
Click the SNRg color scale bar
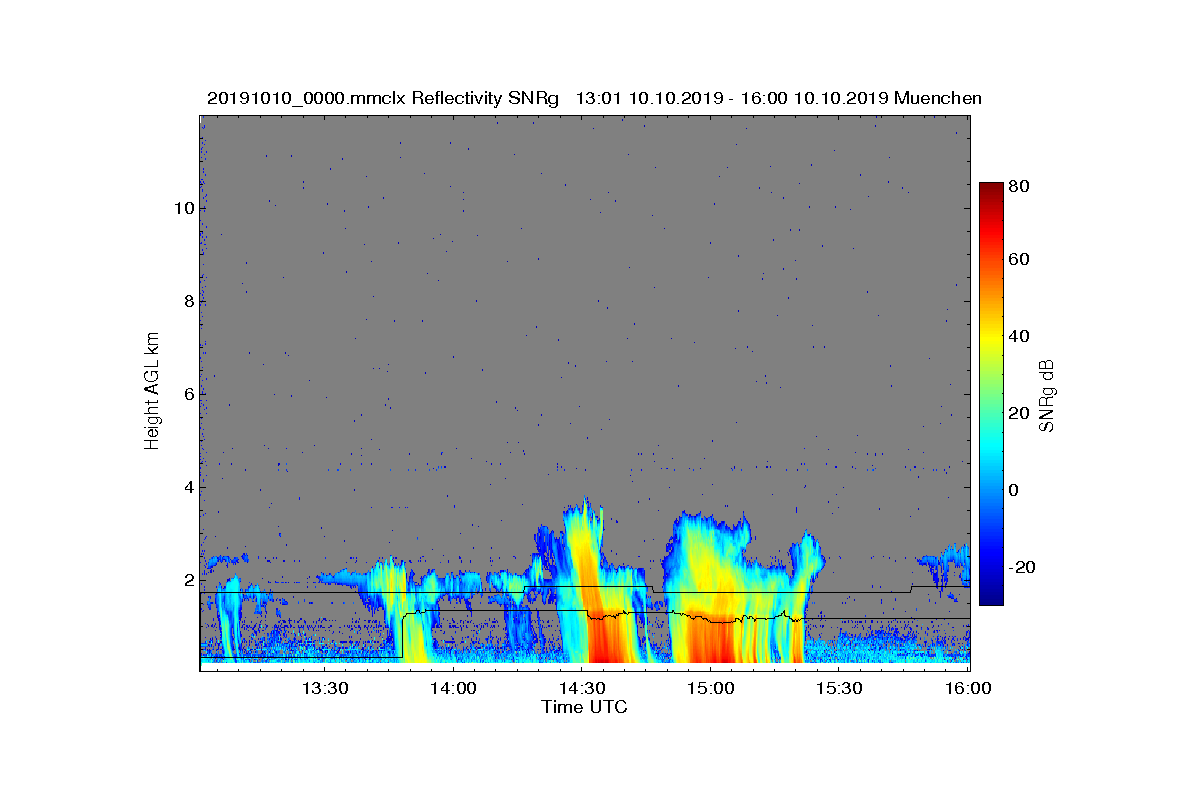point(990,394)
